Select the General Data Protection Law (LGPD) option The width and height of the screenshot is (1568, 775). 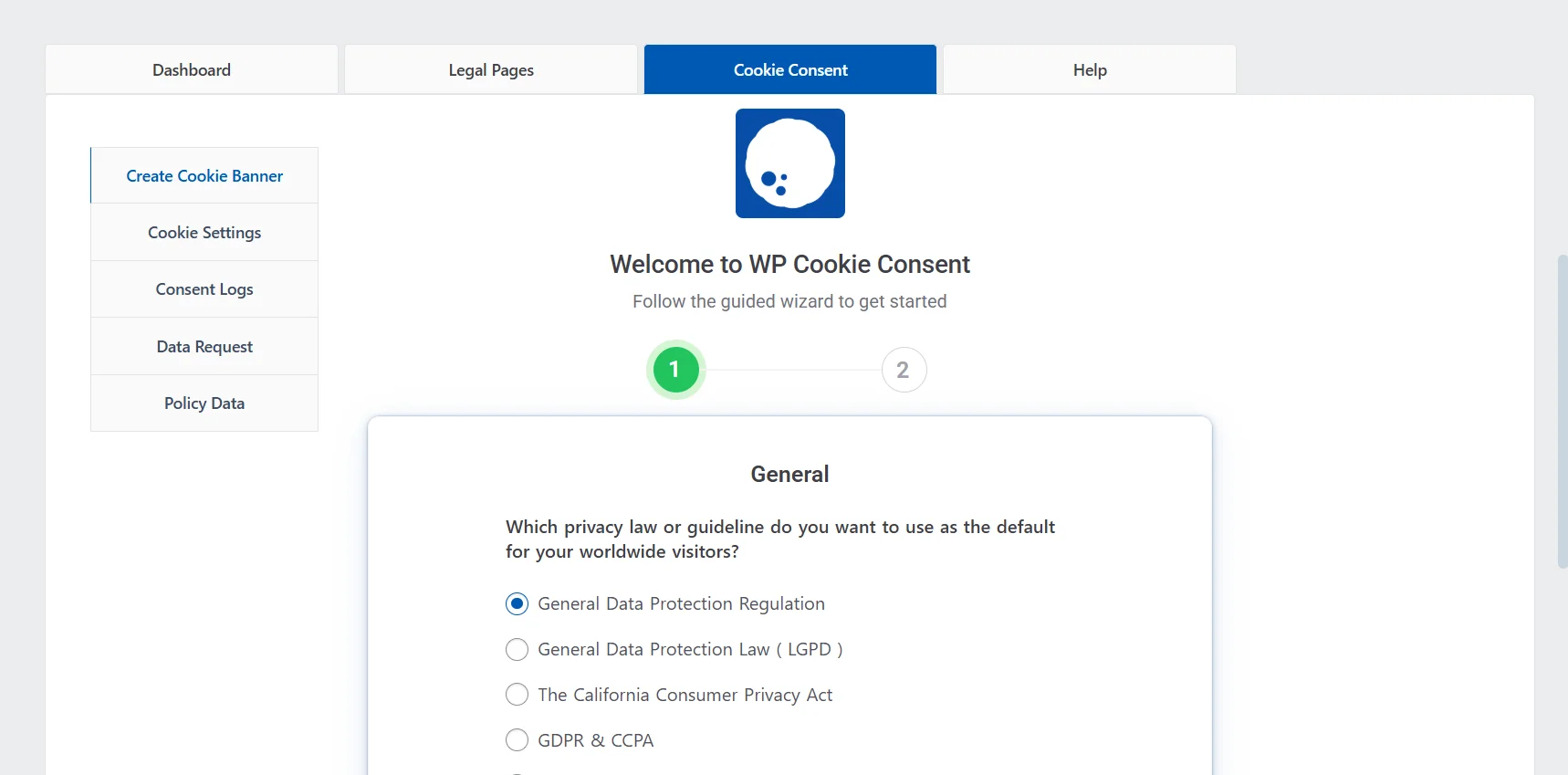point(517,649)
